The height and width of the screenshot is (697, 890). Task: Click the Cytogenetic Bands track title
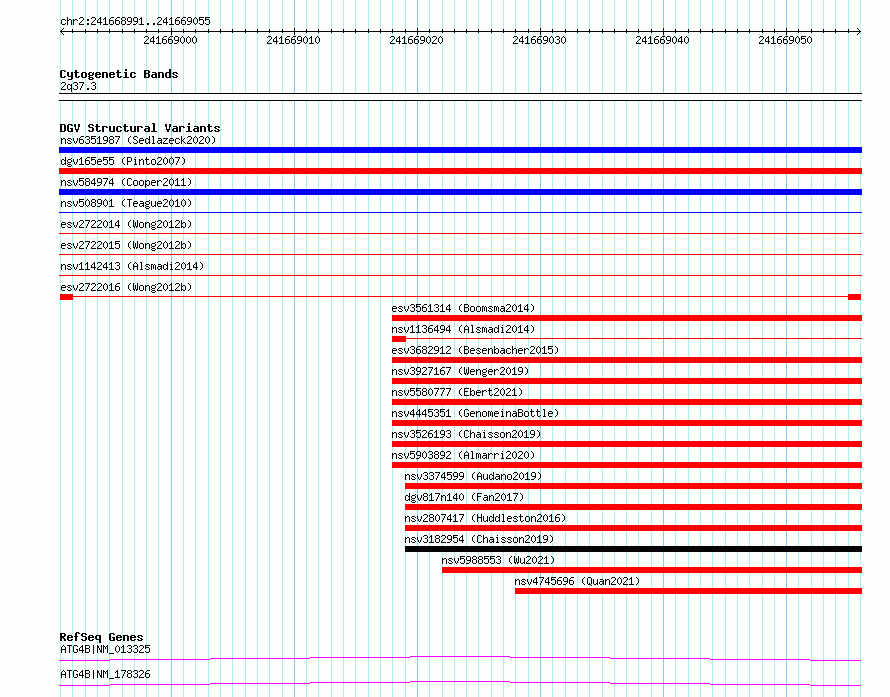[x=119, y=74]
